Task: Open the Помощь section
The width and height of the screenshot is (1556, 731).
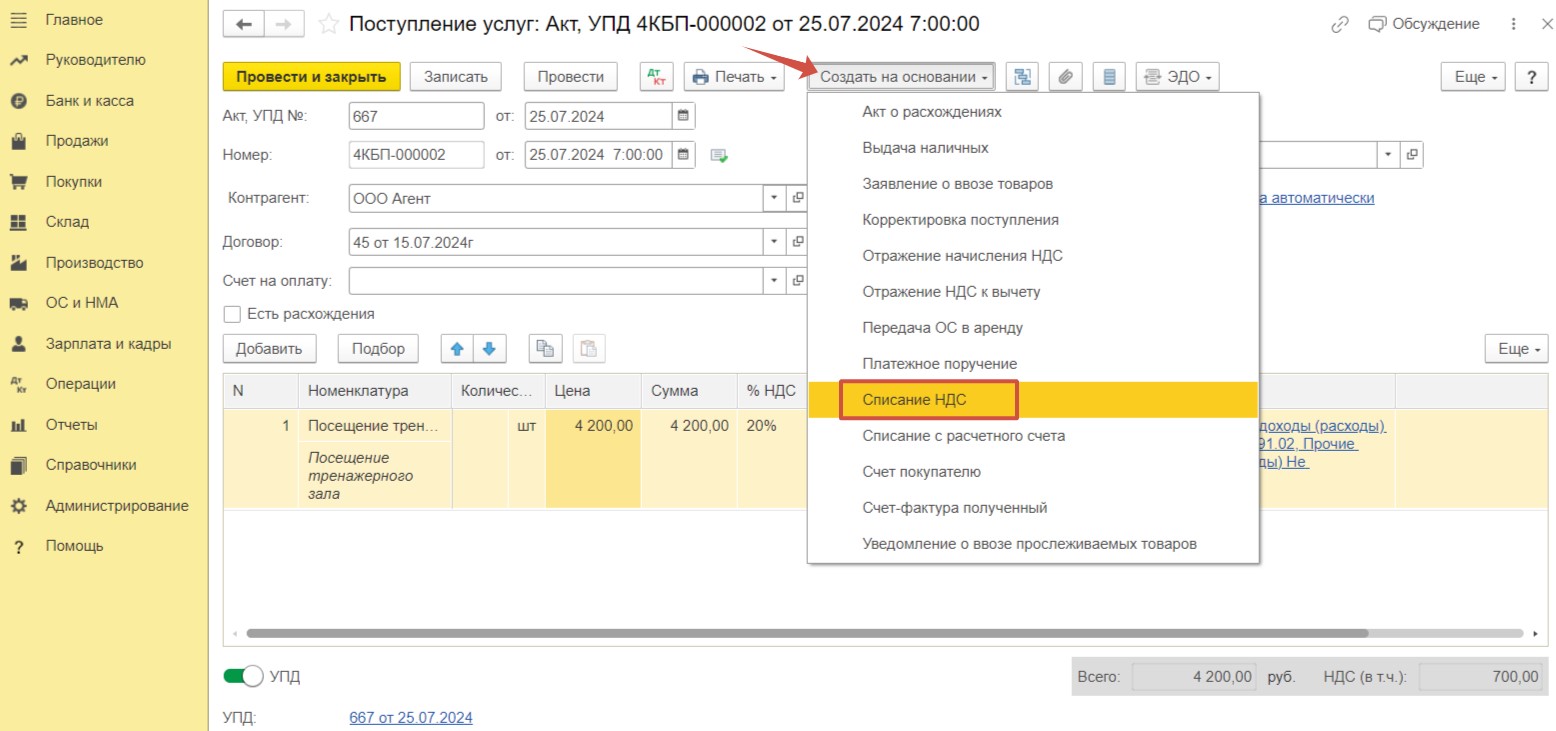Action: pyautogui.click(x=74, y=546)
